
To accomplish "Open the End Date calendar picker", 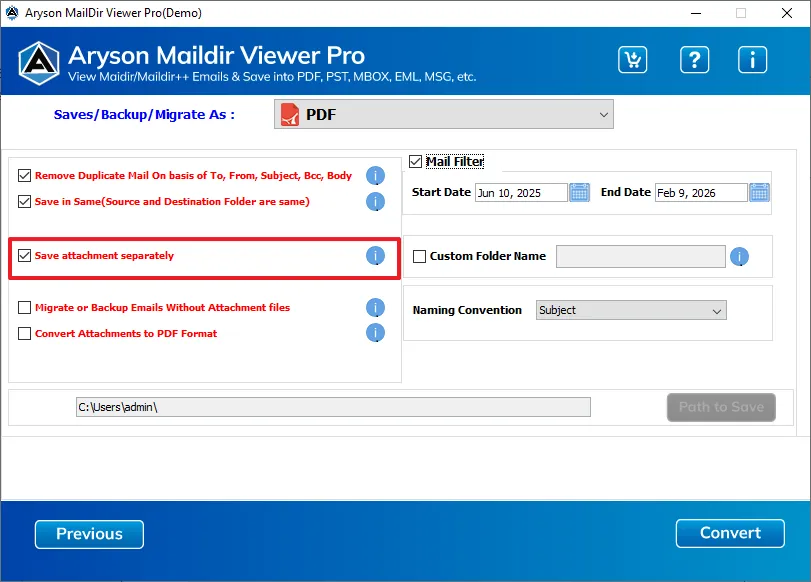I will 759,192.
